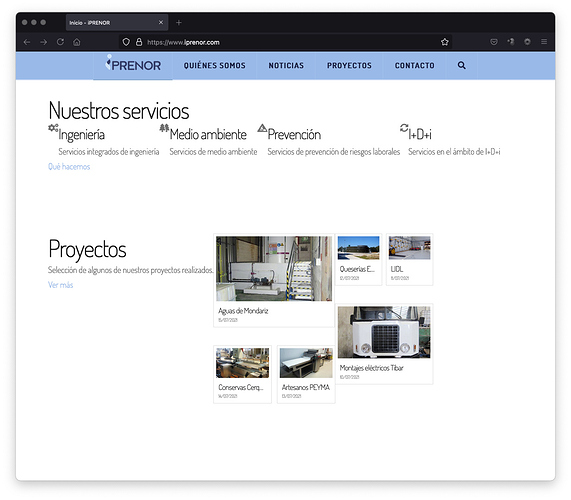Open the QUIÉNES SOMOS menu item
Image resolution: width=571 pixels, height=500 pixels.
214,66
